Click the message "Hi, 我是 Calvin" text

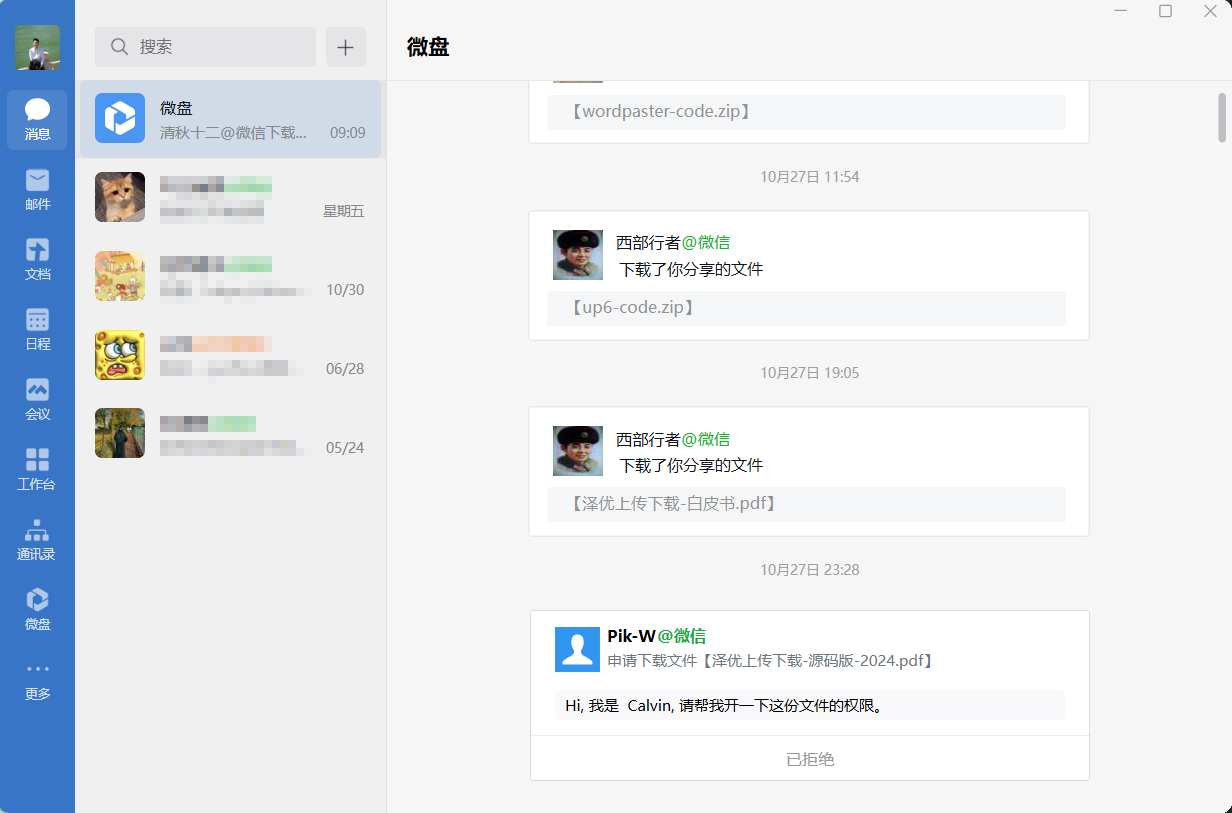(x=725, y=706)
